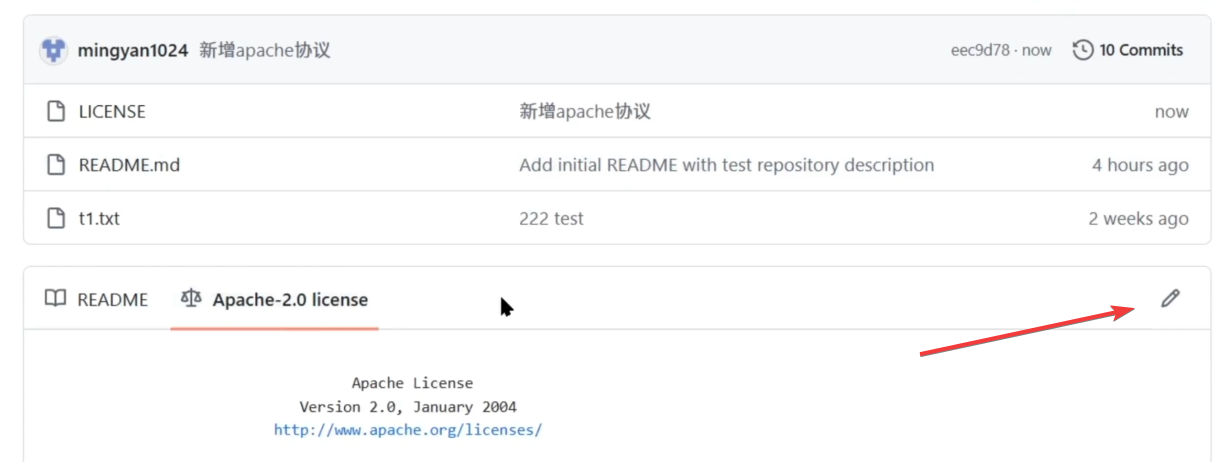Click the t1.txt file icon
Image resolution: width=1224 pixels, height=462 pixels.
[57, 218]
